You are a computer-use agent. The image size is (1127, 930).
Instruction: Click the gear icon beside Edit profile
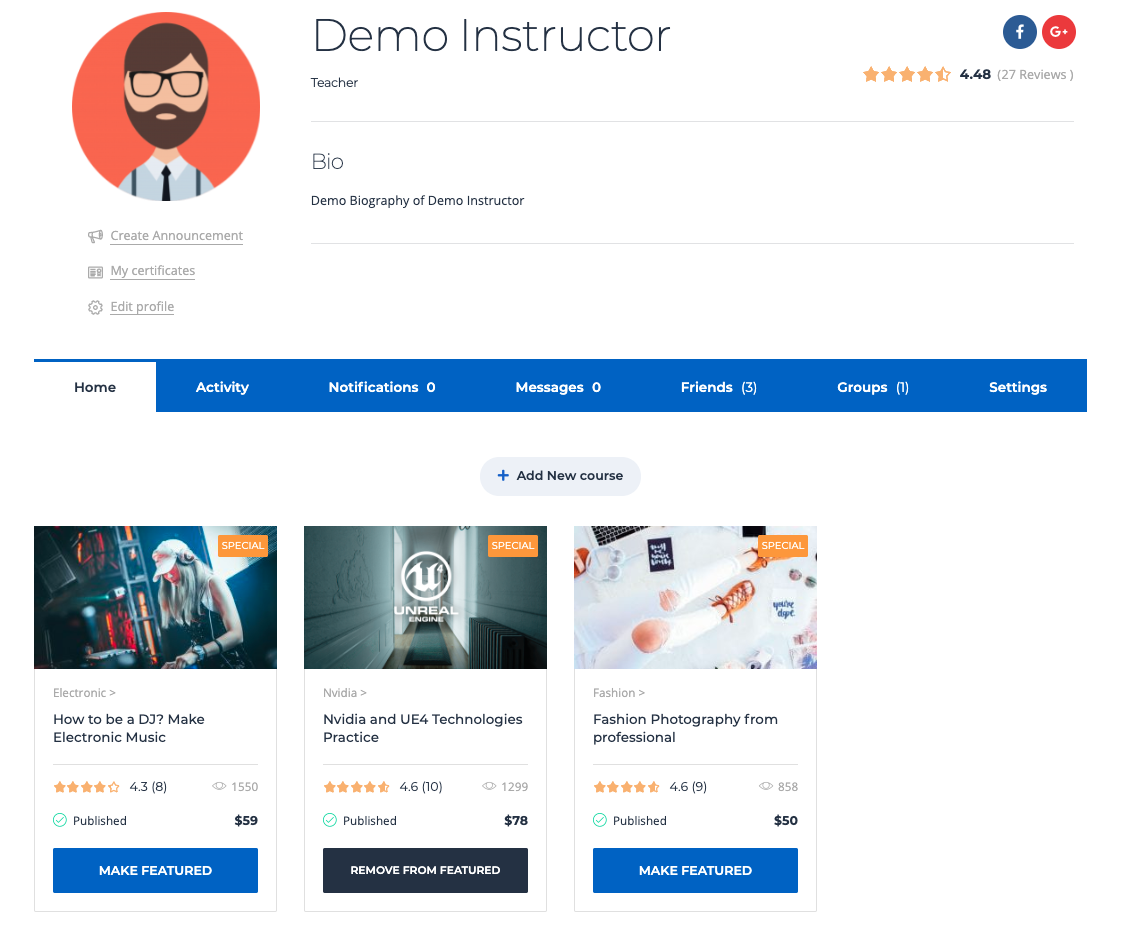pyautogui.click(x=95, y=308)
